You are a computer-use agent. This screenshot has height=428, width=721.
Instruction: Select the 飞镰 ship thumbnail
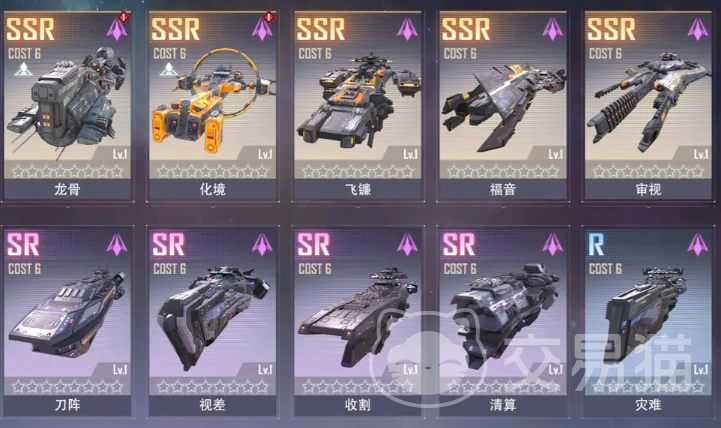coord(359,101)
